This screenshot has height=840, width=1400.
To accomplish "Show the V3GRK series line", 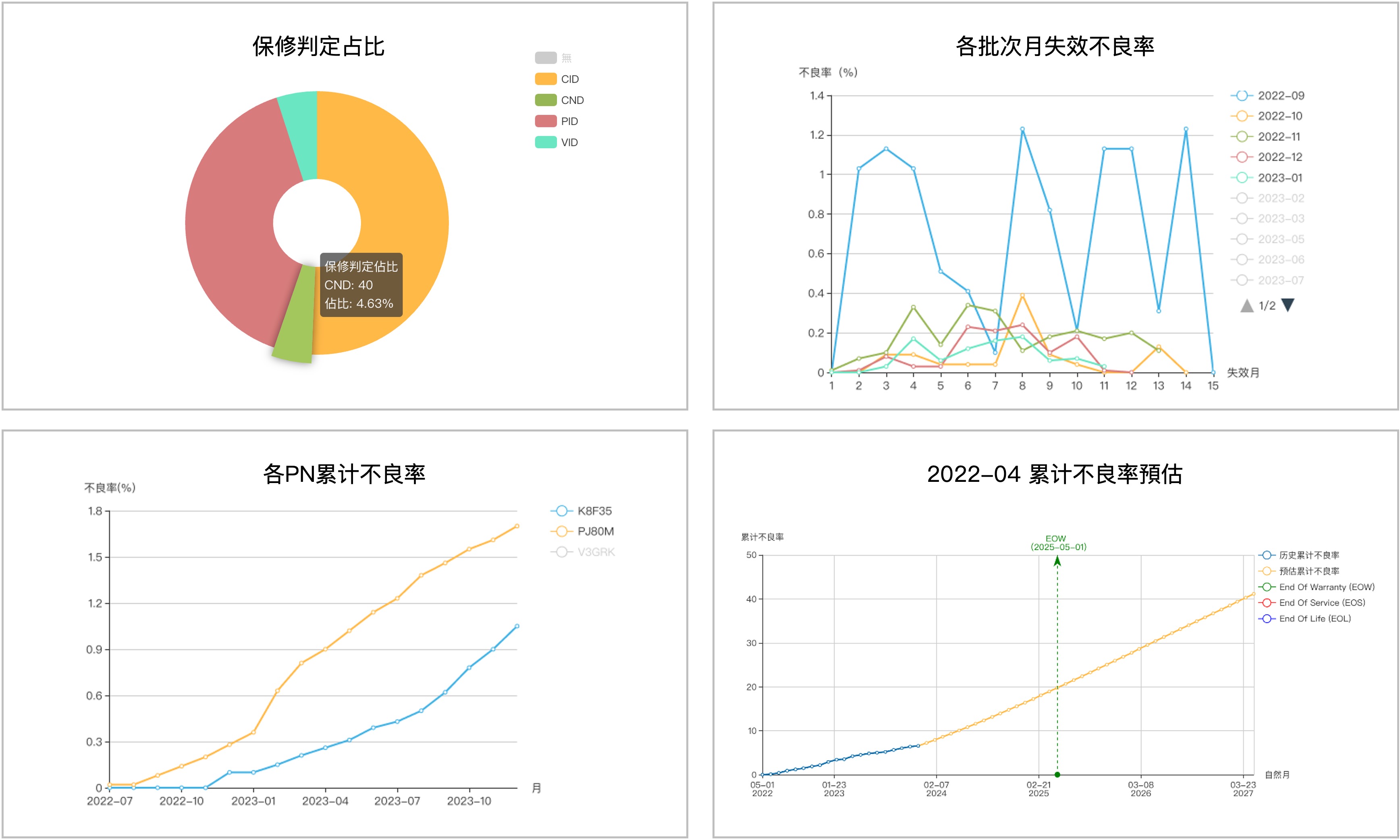I will 583,552.
